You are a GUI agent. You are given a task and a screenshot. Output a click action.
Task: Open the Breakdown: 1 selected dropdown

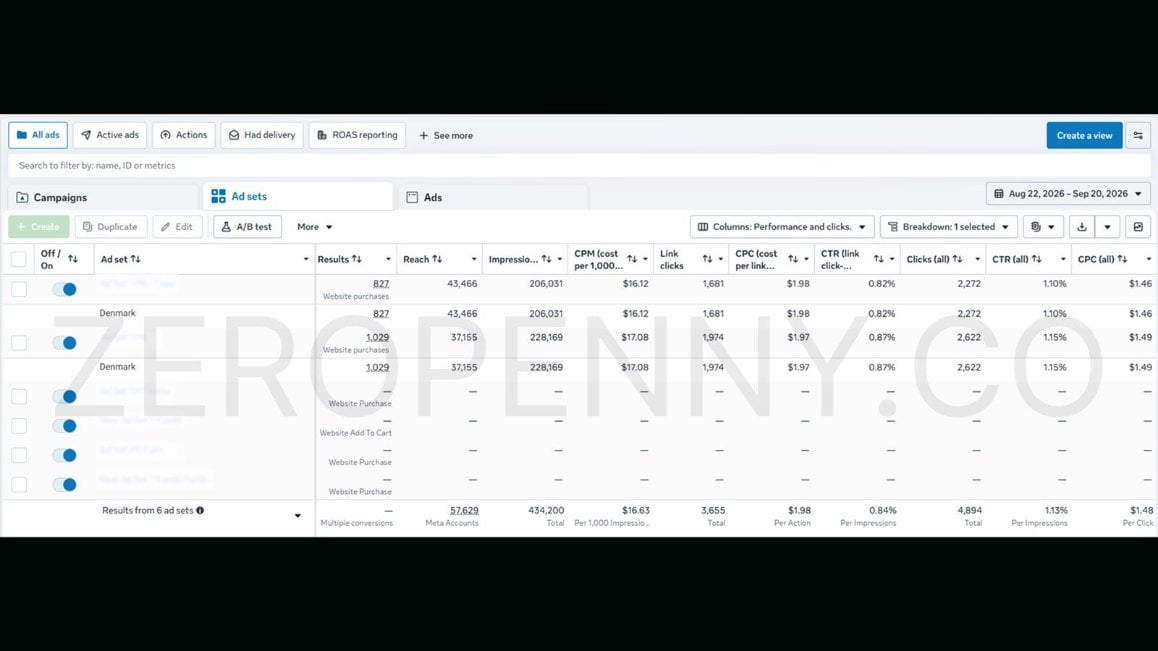(x=949, y=227)
